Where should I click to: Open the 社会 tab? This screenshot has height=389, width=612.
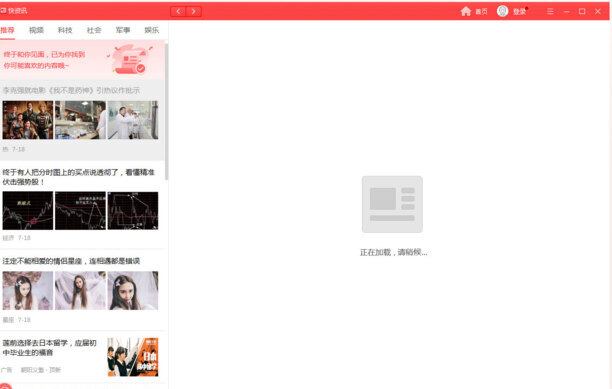[94, 30]
